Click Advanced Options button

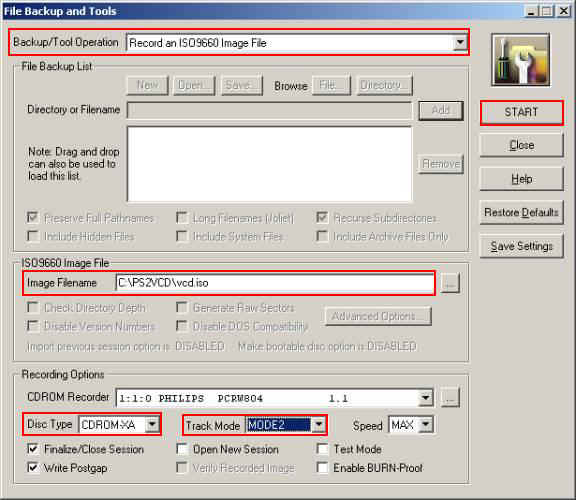pyautogui.click(x=378, y=316)
